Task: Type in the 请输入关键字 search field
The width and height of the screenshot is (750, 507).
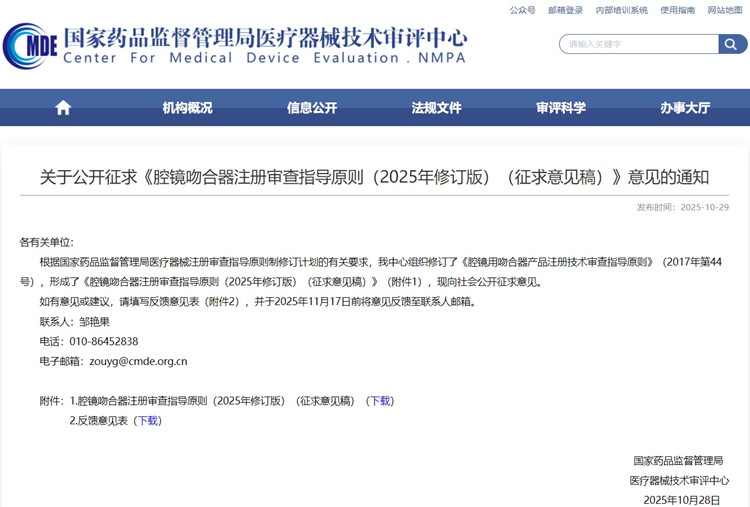Action: point(638,44)
